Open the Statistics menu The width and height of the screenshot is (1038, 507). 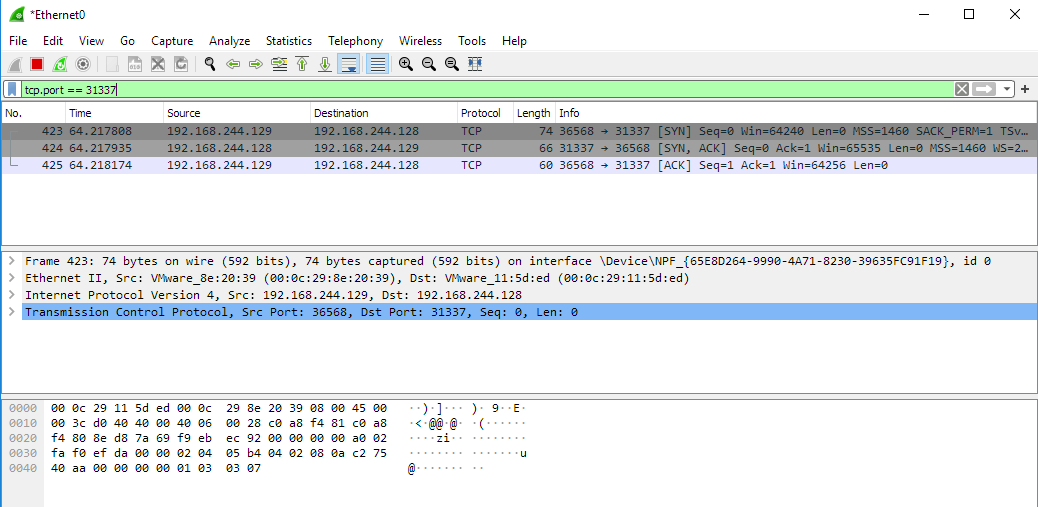pyautogui.click(x=288, y=41)
